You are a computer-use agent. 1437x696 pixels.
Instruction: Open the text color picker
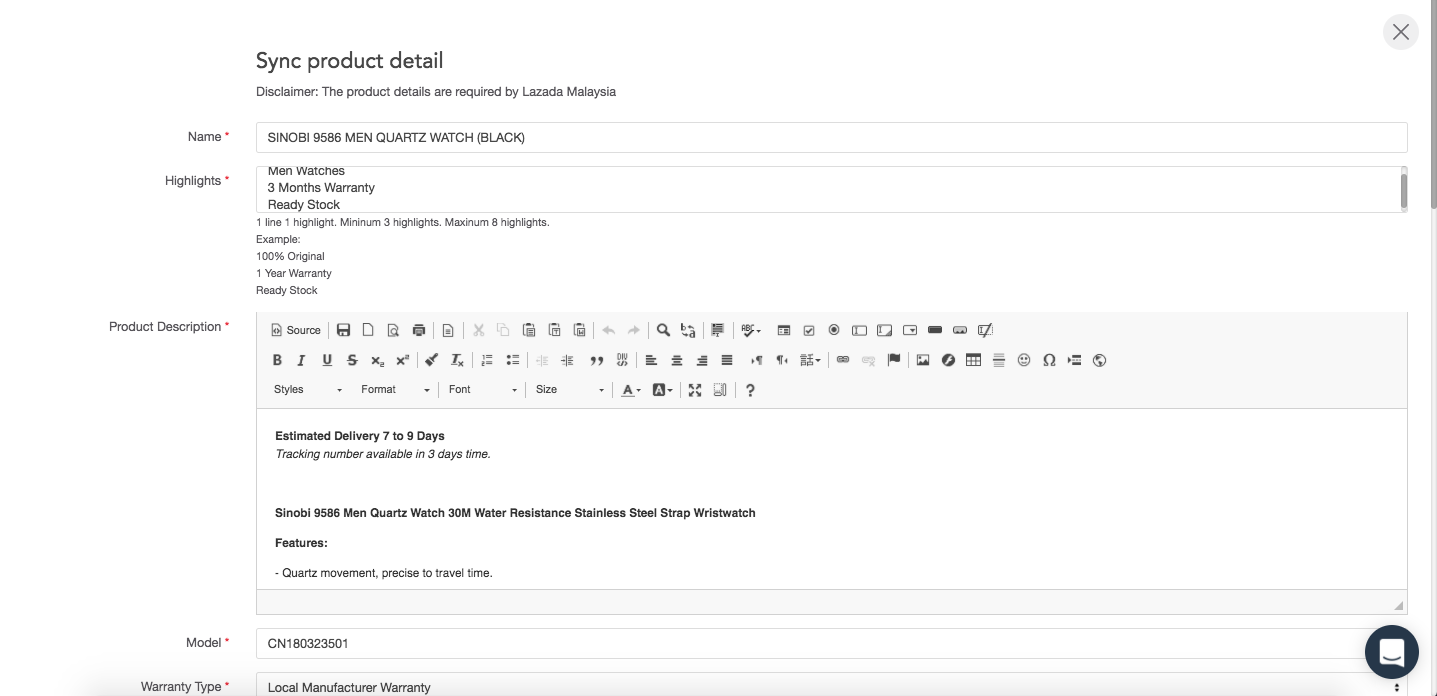pos(631,390)
